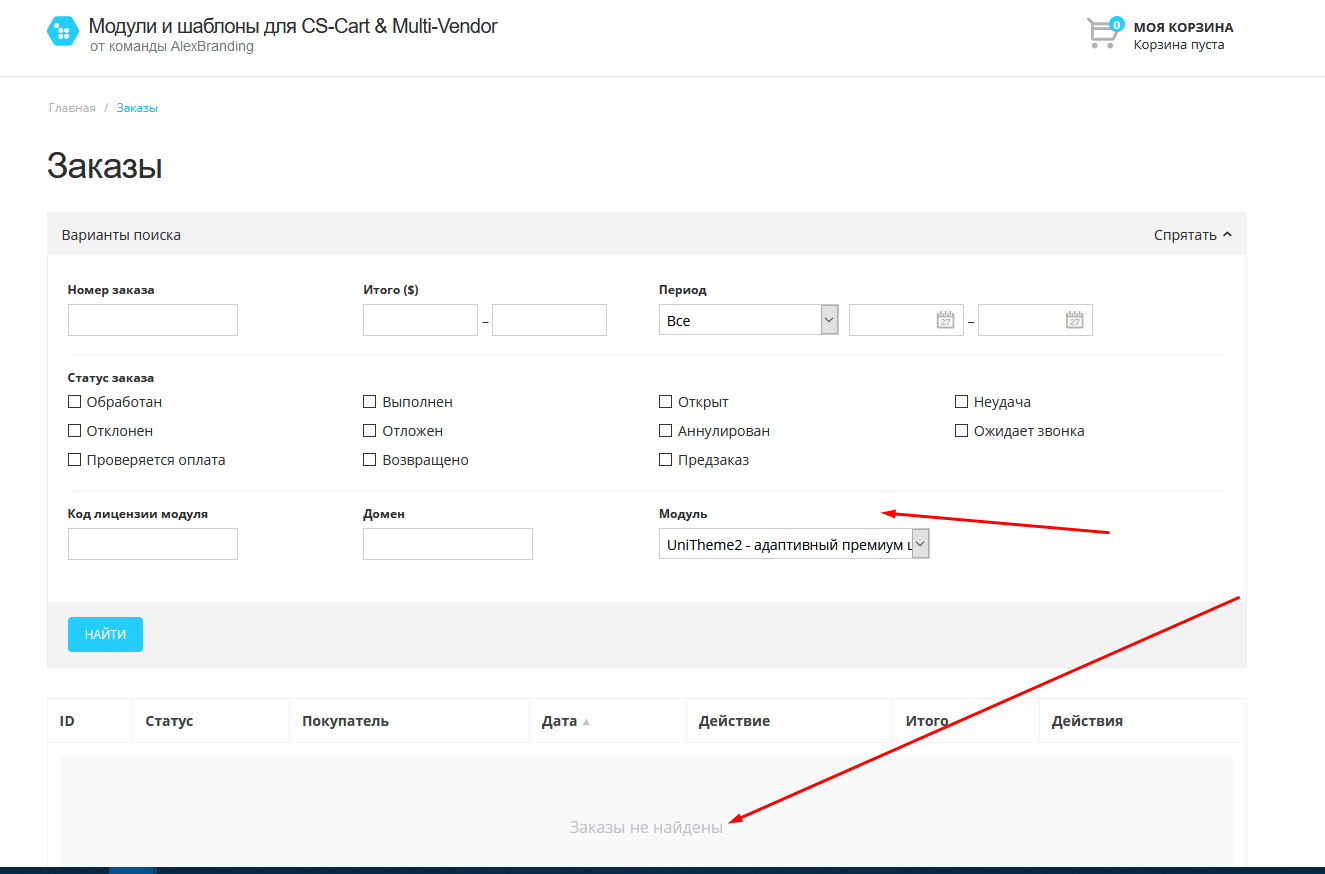
Task: Check the Проверяется оплата status checkbox
Action: (x=74, y=460)
